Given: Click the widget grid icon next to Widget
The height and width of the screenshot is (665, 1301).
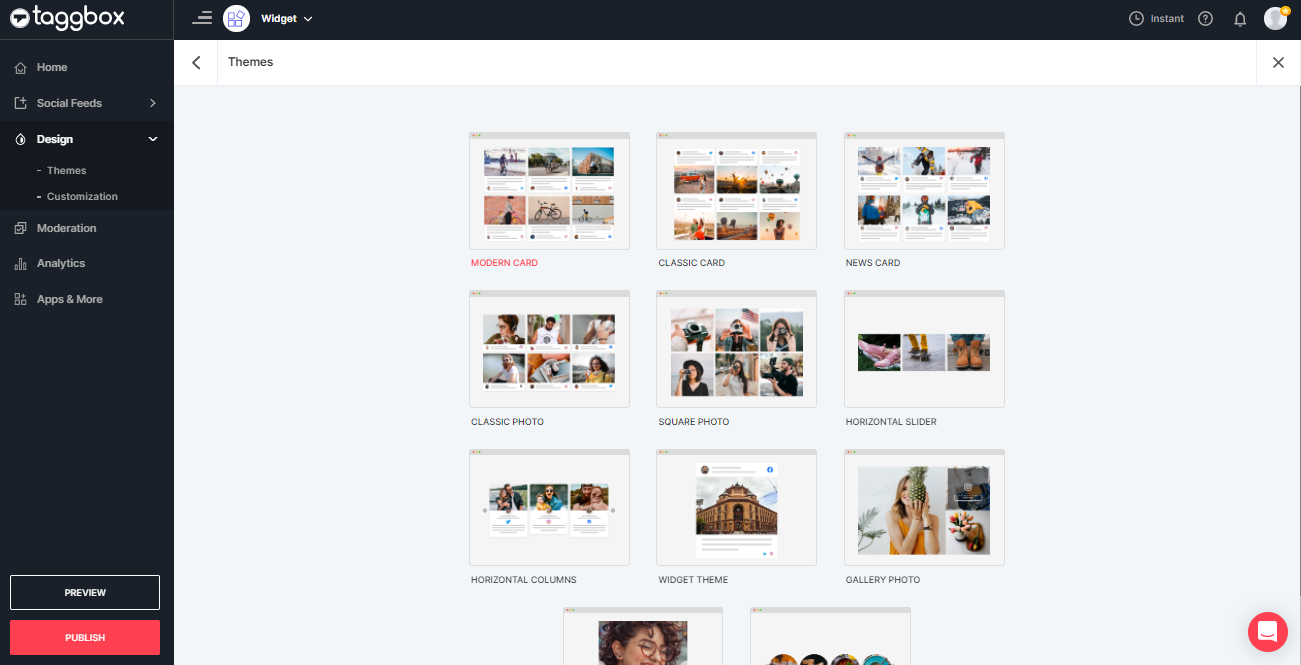Looking at the screenshot, I should tap(236, 18).
